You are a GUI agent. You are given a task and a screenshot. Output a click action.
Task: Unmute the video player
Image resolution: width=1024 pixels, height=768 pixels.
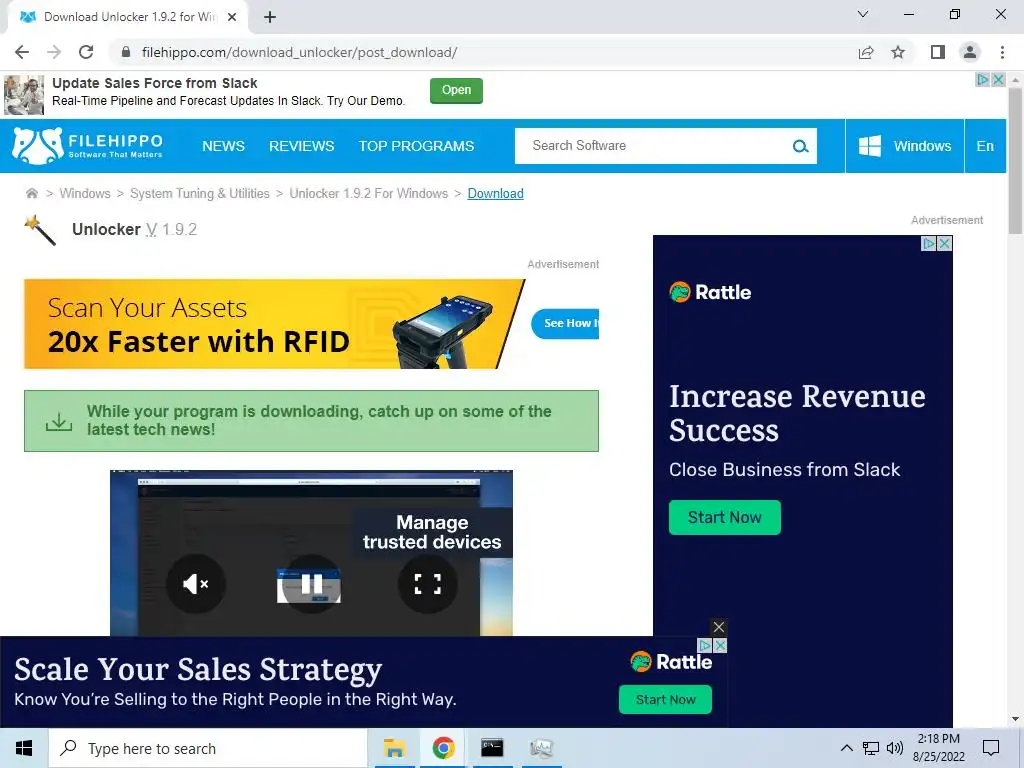tap(196, 583)
